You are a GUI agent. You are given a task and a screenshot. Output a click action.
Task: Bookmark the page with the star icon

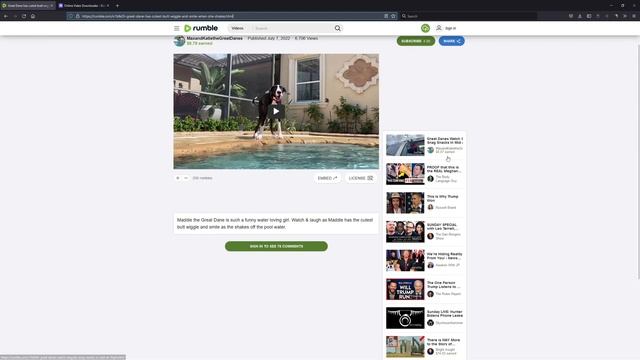pos(393,16)
